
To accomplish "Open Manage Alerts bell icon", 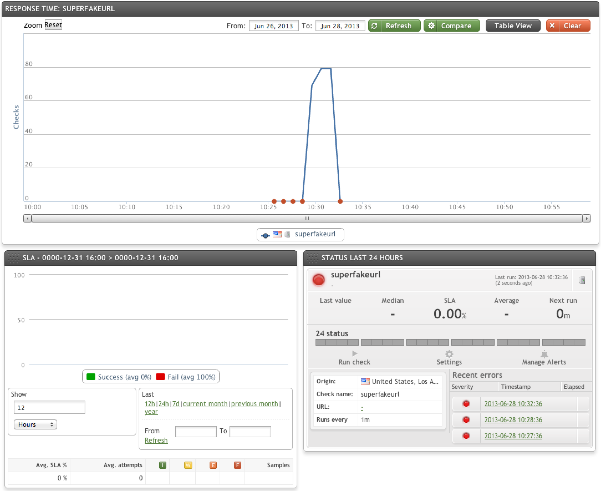I will click(x=544, y=353).
